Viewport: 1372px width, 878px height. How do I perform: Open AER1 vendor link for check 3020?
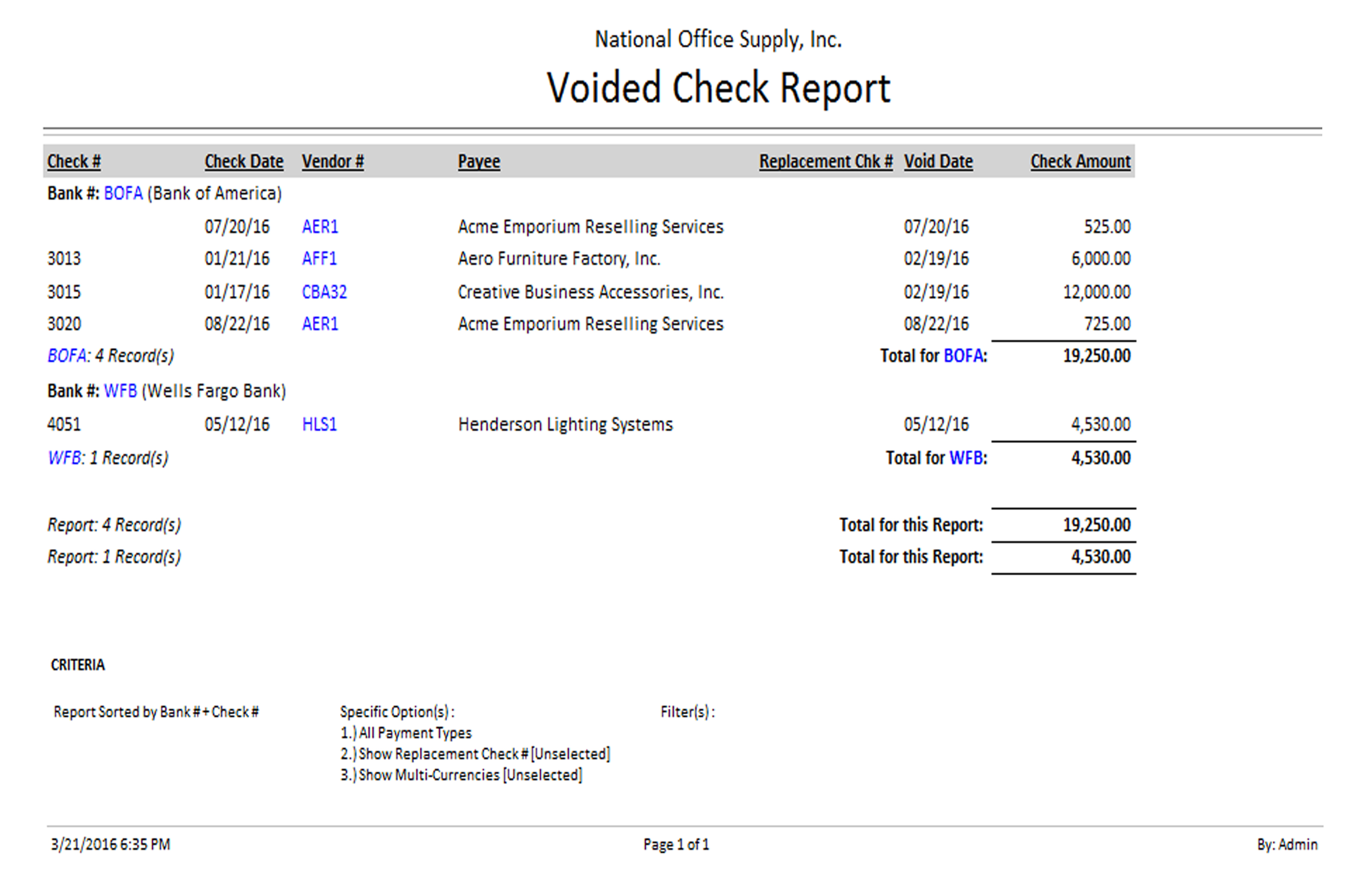click(320, 324)
